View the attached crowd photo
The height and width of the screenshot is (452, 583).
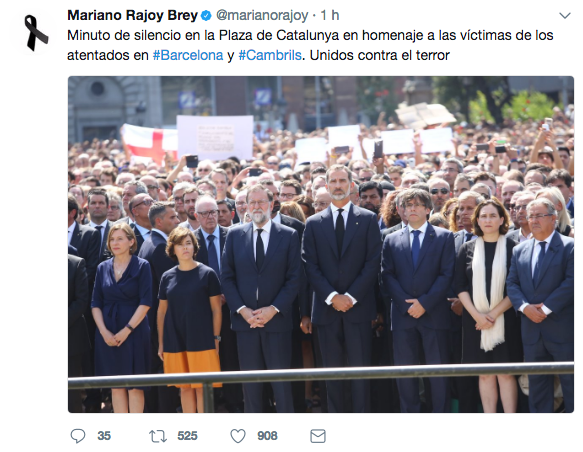(x=321, y=244)
